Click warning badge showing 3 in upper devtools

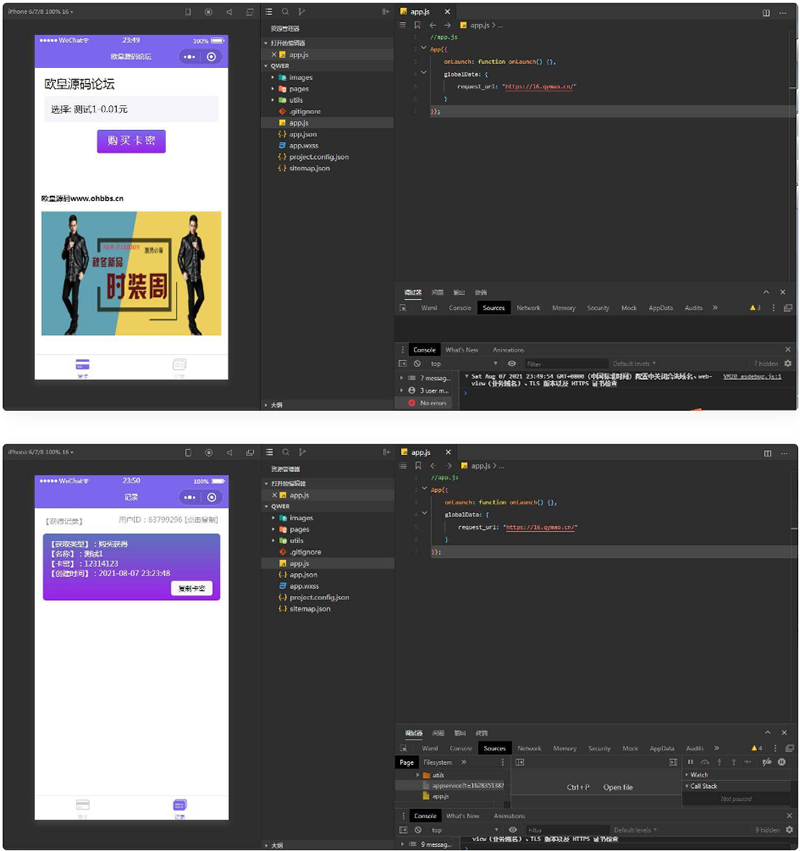pos(755,308)
